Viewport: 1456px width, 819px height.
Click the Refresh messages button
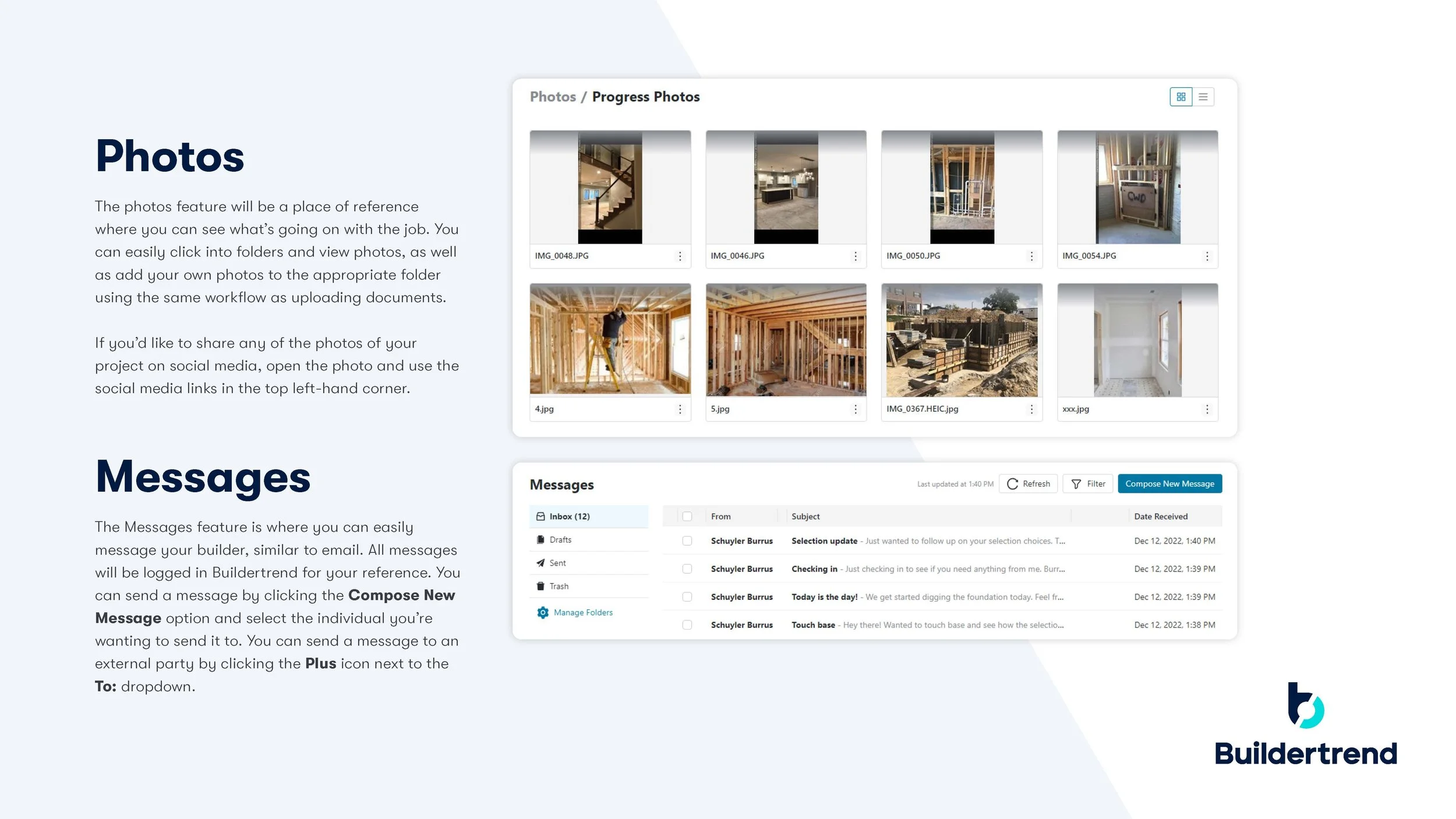(x=1028, y=483)
